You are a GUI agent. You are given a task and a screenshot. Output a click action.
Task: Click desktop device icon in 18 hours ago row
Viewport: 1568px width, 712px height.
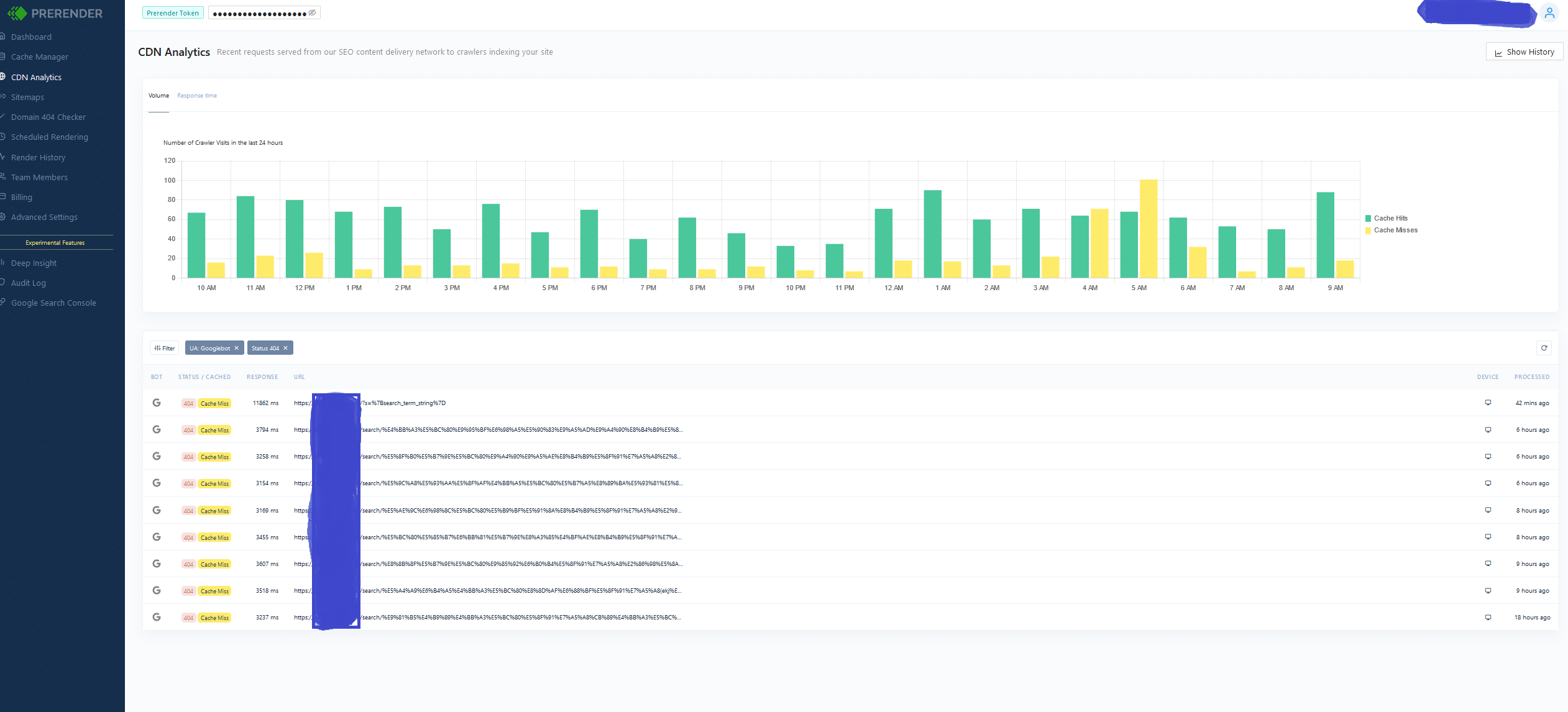(1488, 617)
